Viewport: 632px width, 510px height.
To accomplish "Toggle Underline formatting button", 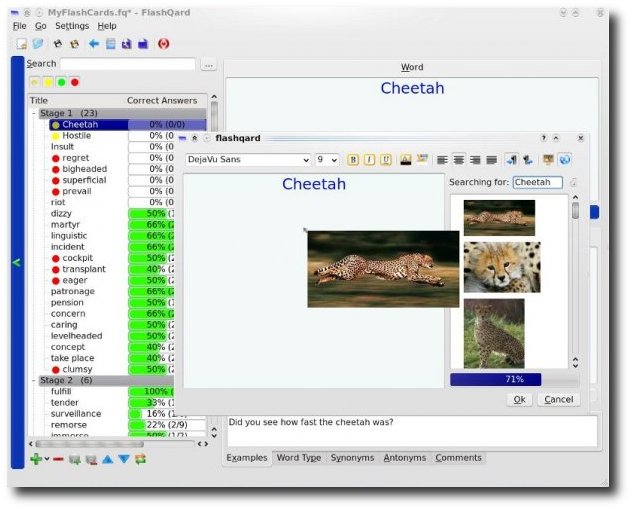I will 386,160.
